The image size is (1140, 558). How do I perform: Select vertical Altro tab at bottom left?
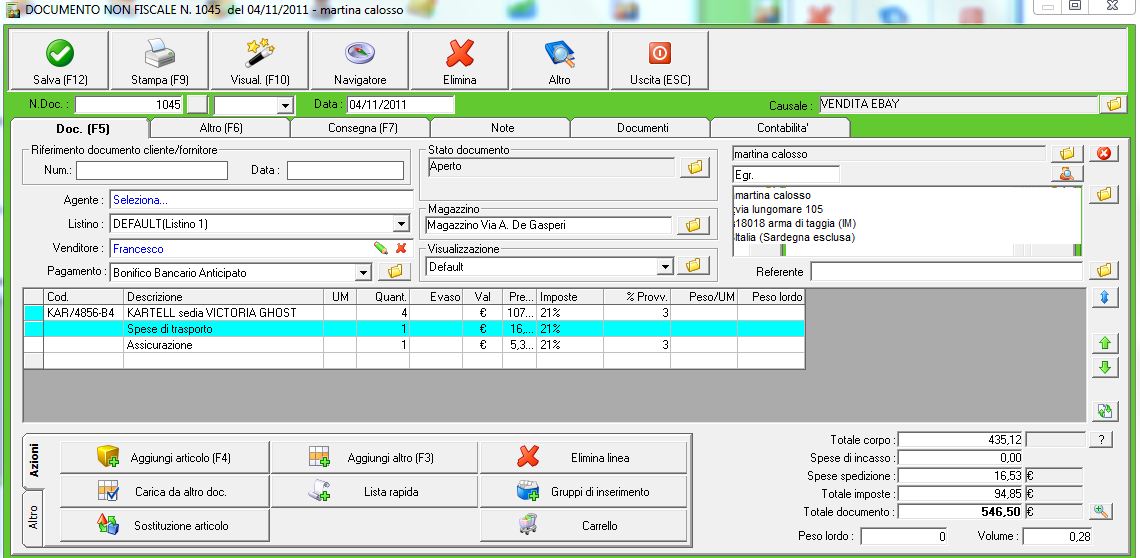tap(33, 518)
